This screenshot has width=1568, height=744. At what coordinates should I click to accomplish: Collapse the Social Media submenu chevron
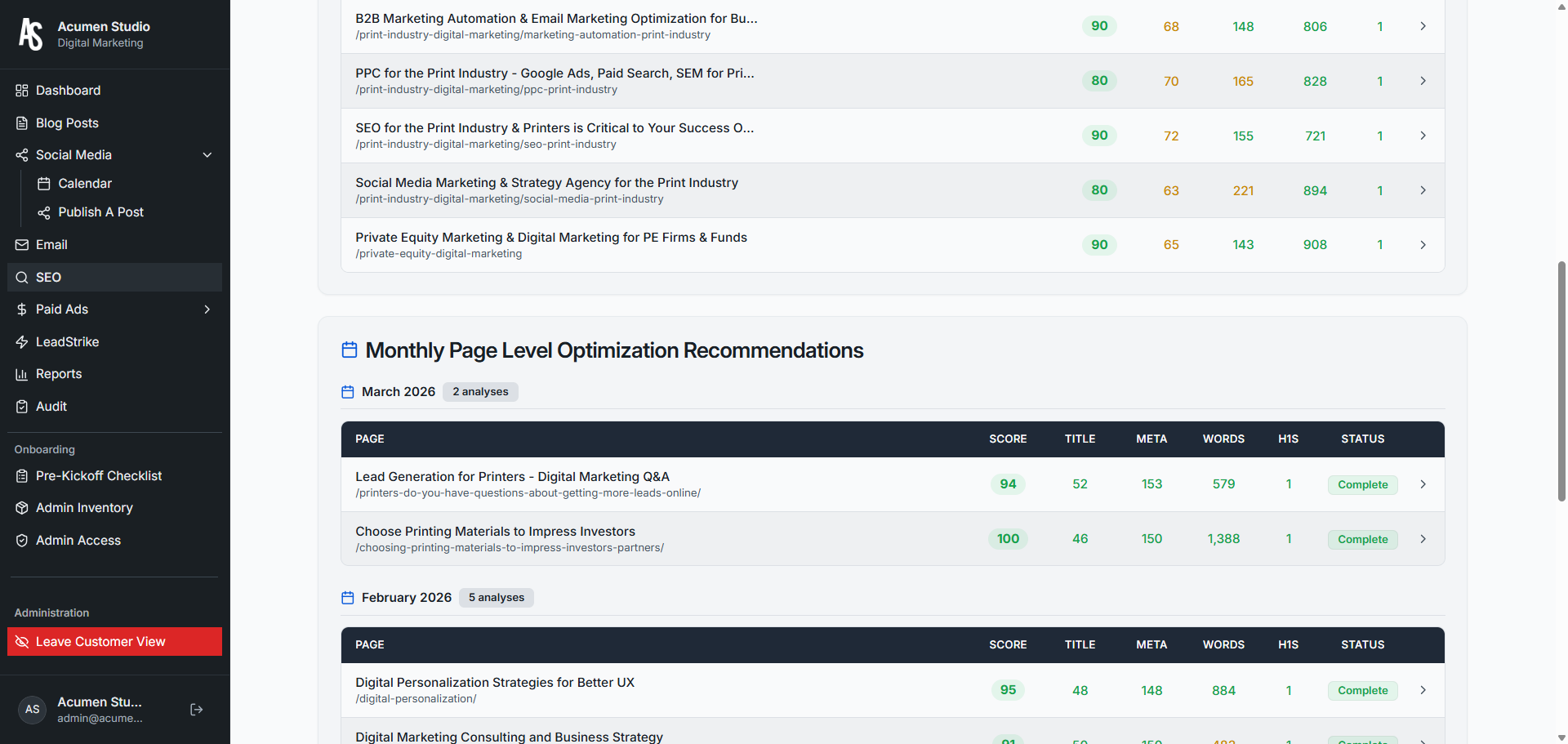[x=207, y=155]
